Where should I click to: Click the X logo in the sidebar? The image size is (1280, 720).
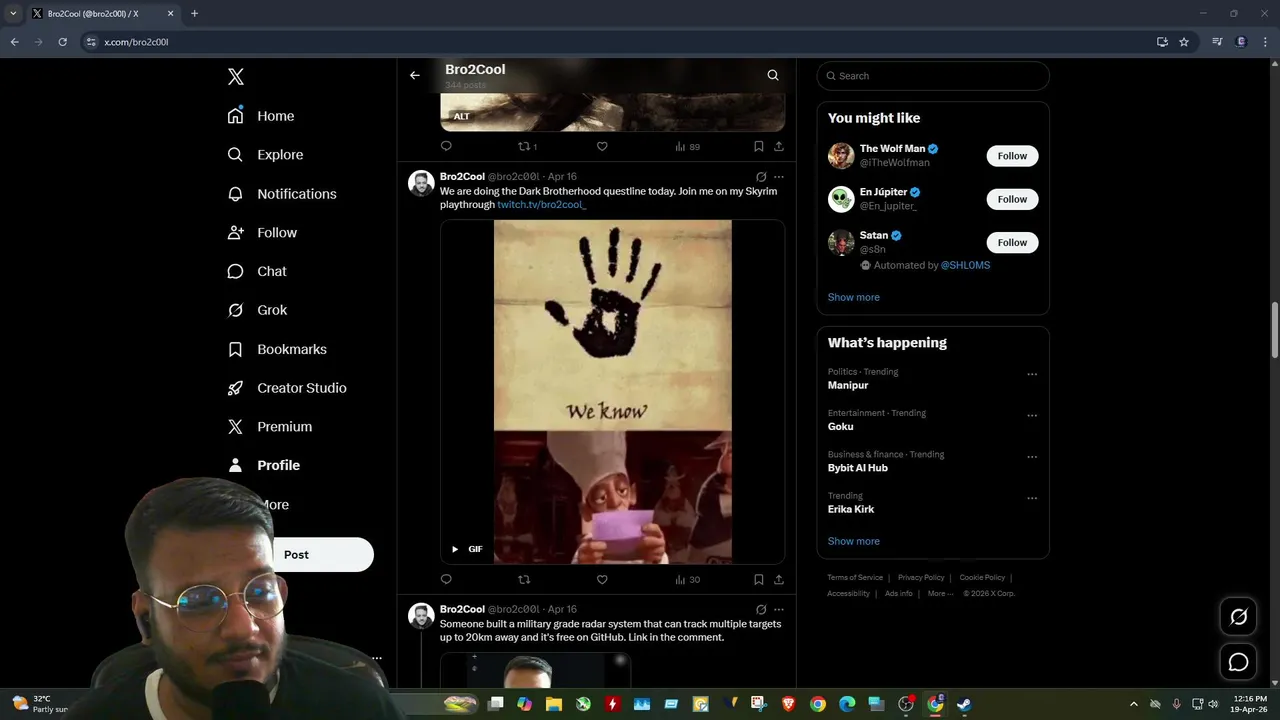click(x=236, y=77)
